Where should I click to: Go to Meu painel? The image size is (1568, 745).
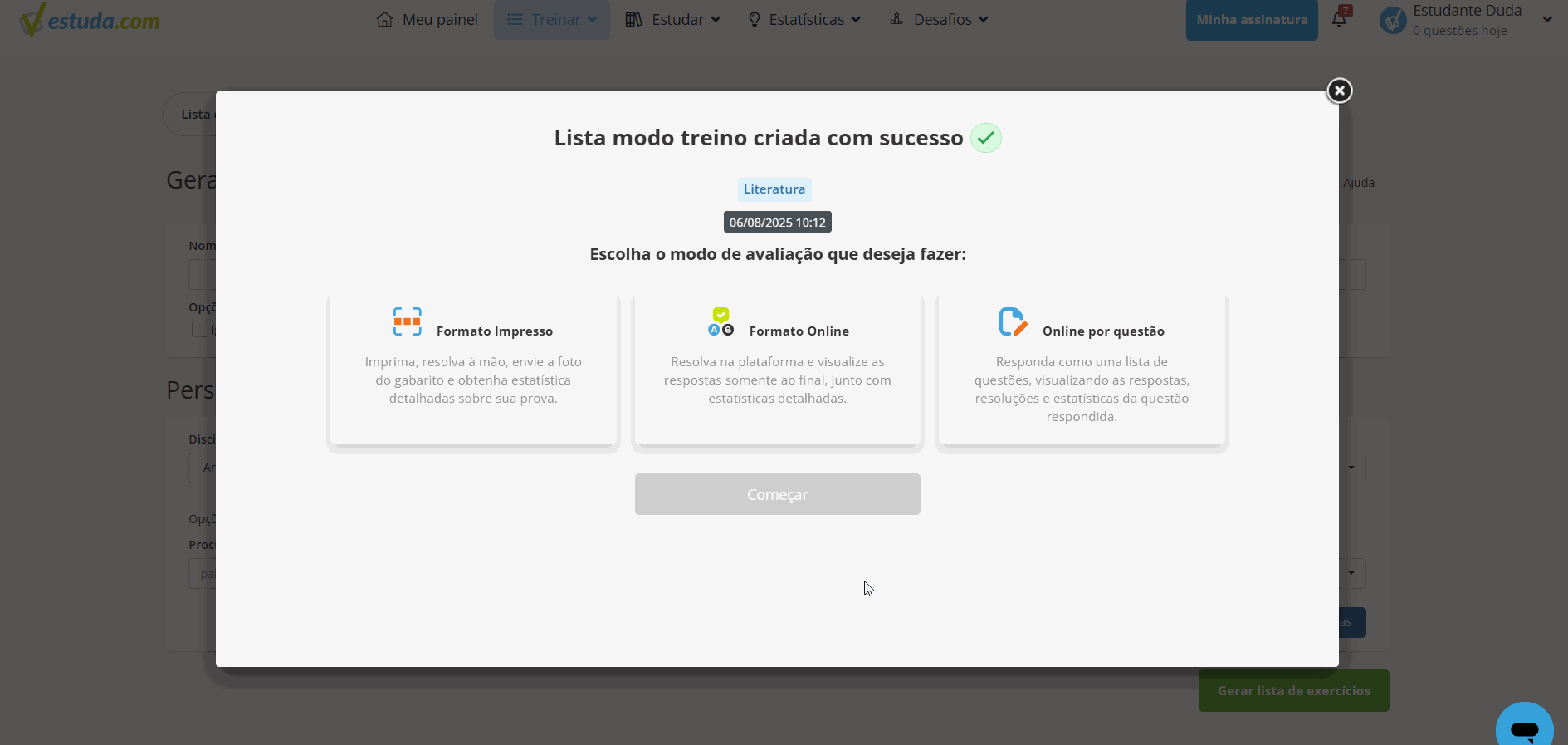click(x=440, y=19)
